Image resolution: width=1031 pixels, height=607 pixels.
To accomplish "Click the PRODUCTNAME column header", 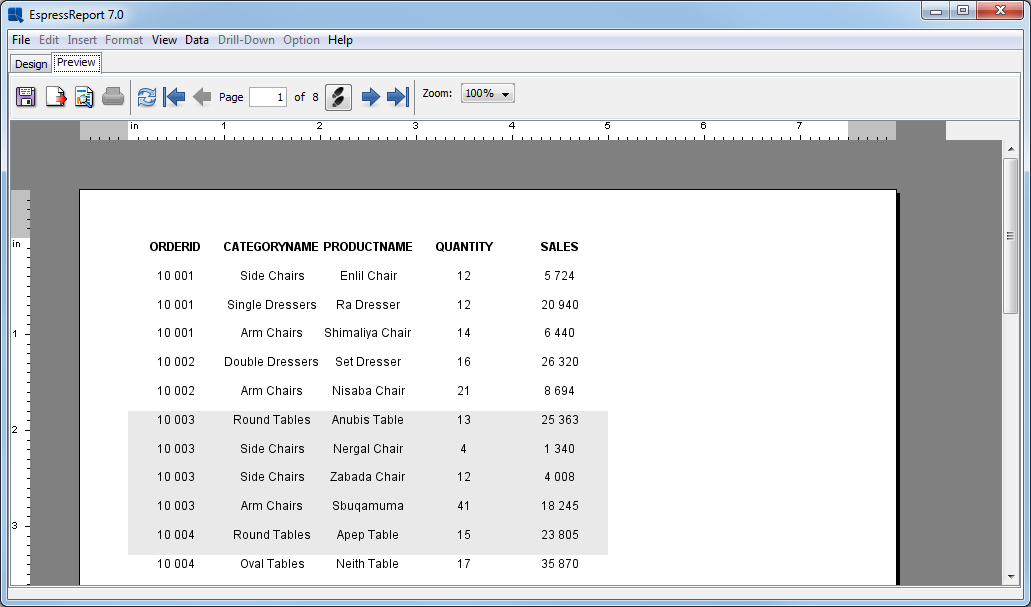I will [368, 247].
